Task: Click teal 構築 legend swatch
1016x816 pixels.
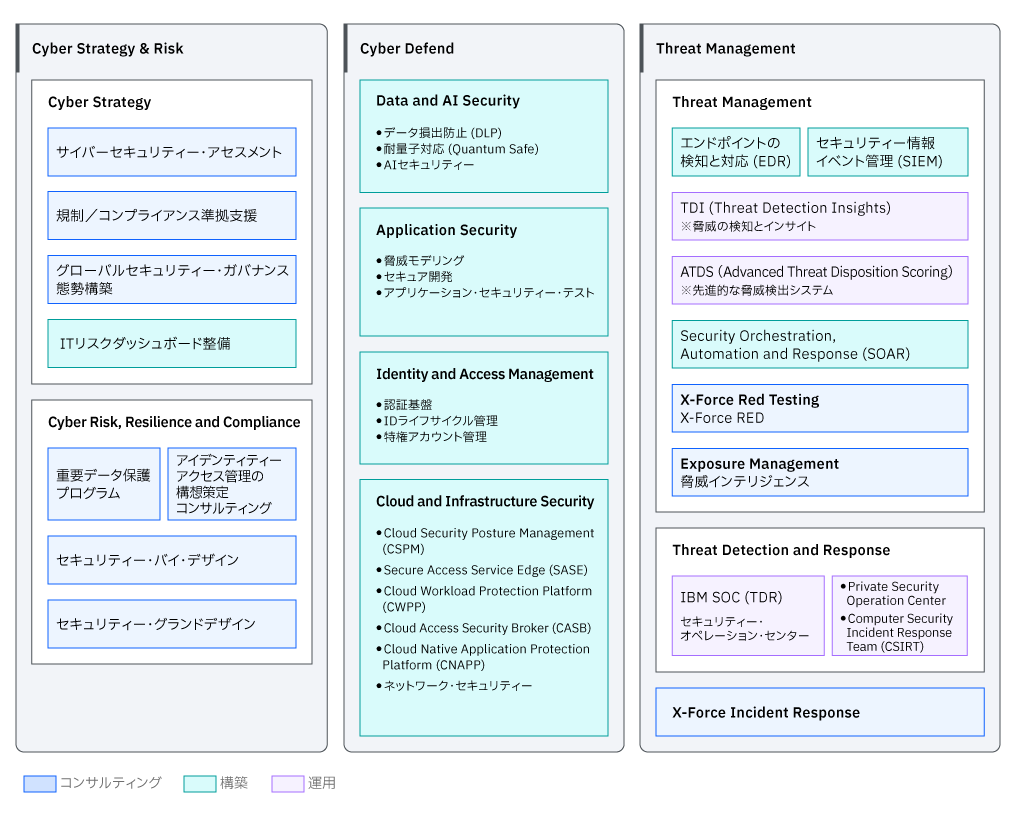Action: 200,784
